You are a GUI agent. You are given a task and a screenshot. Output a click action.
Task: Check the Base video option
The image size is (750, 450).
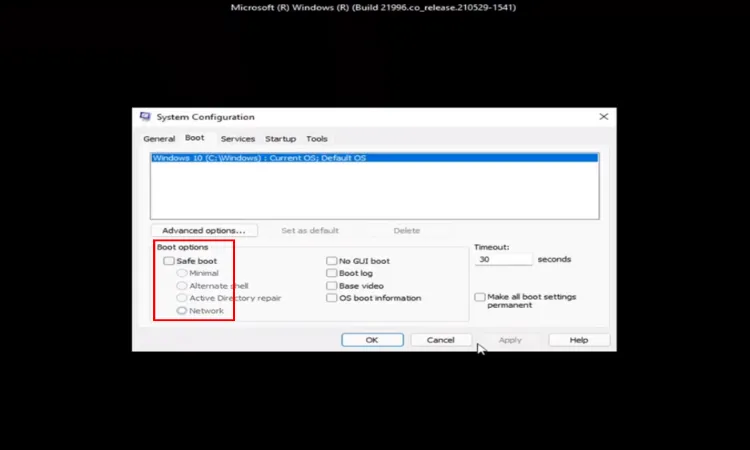tap(331, 285)
